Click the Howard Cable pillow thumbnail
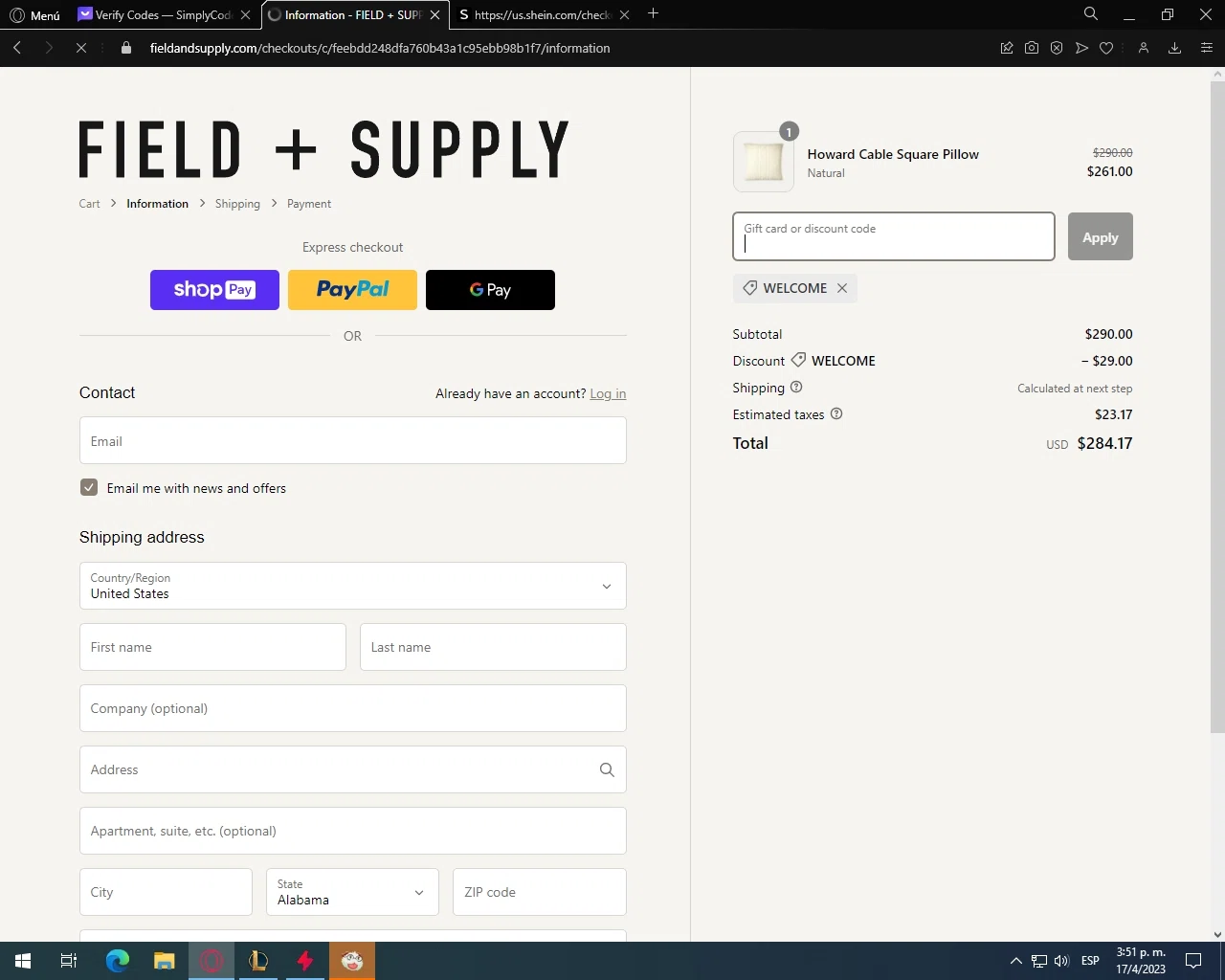1225x980 pixels. (764, 162)
